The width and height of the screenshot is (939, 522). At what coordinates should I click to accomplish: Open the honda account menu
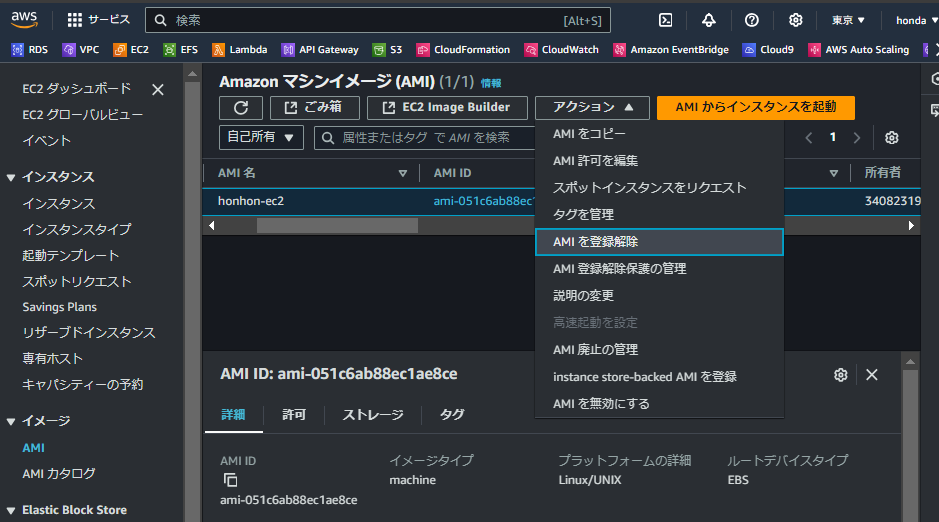click(x=916, y=20)
